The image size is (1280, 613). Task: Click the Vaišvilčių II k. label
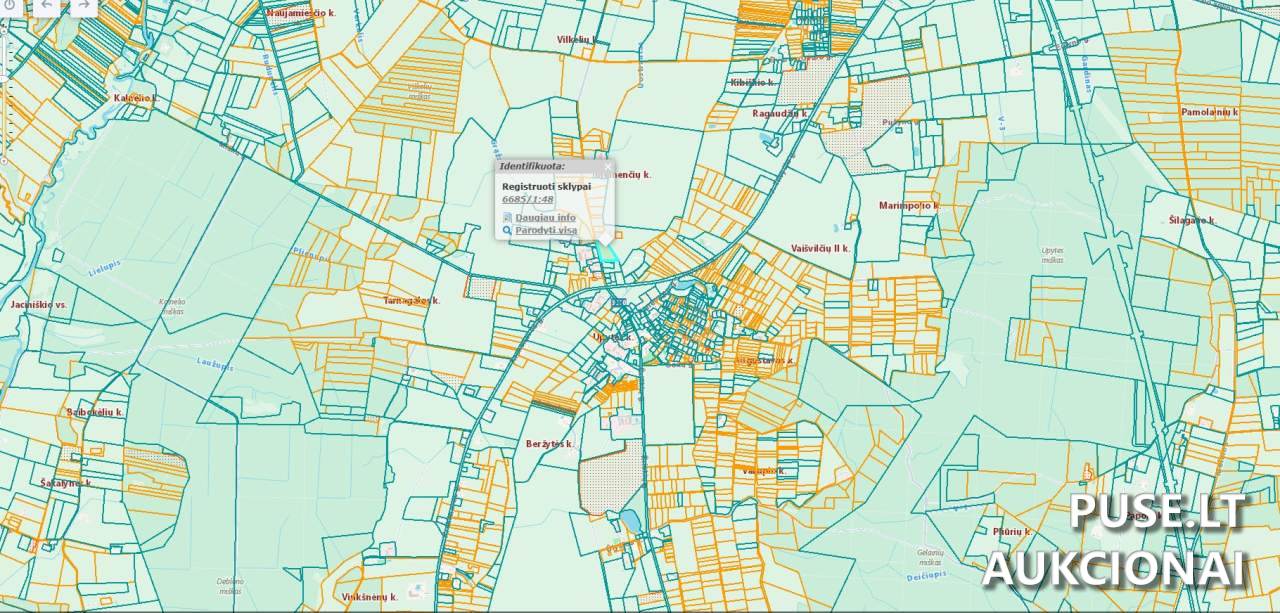click(x=820, y=247)
